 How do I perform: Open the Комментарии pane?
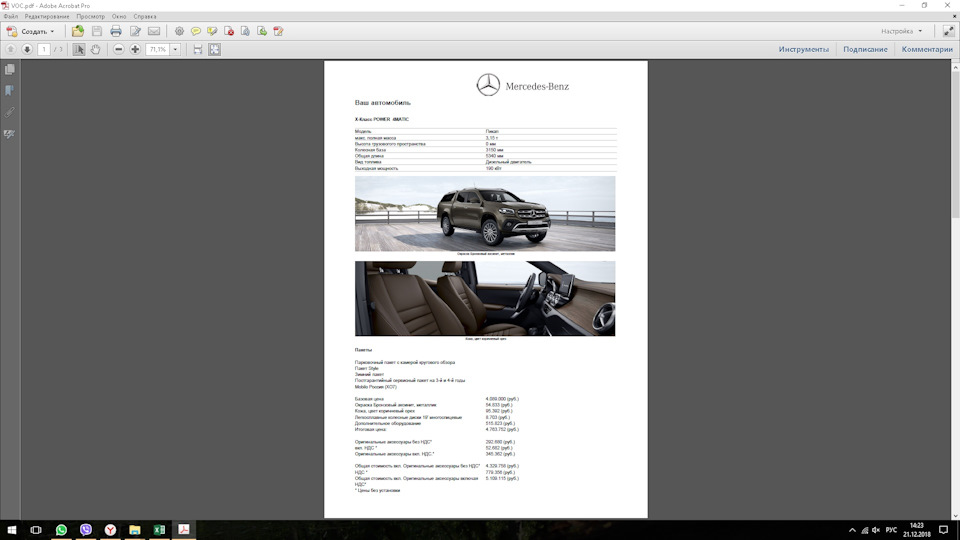click(926, 49)
